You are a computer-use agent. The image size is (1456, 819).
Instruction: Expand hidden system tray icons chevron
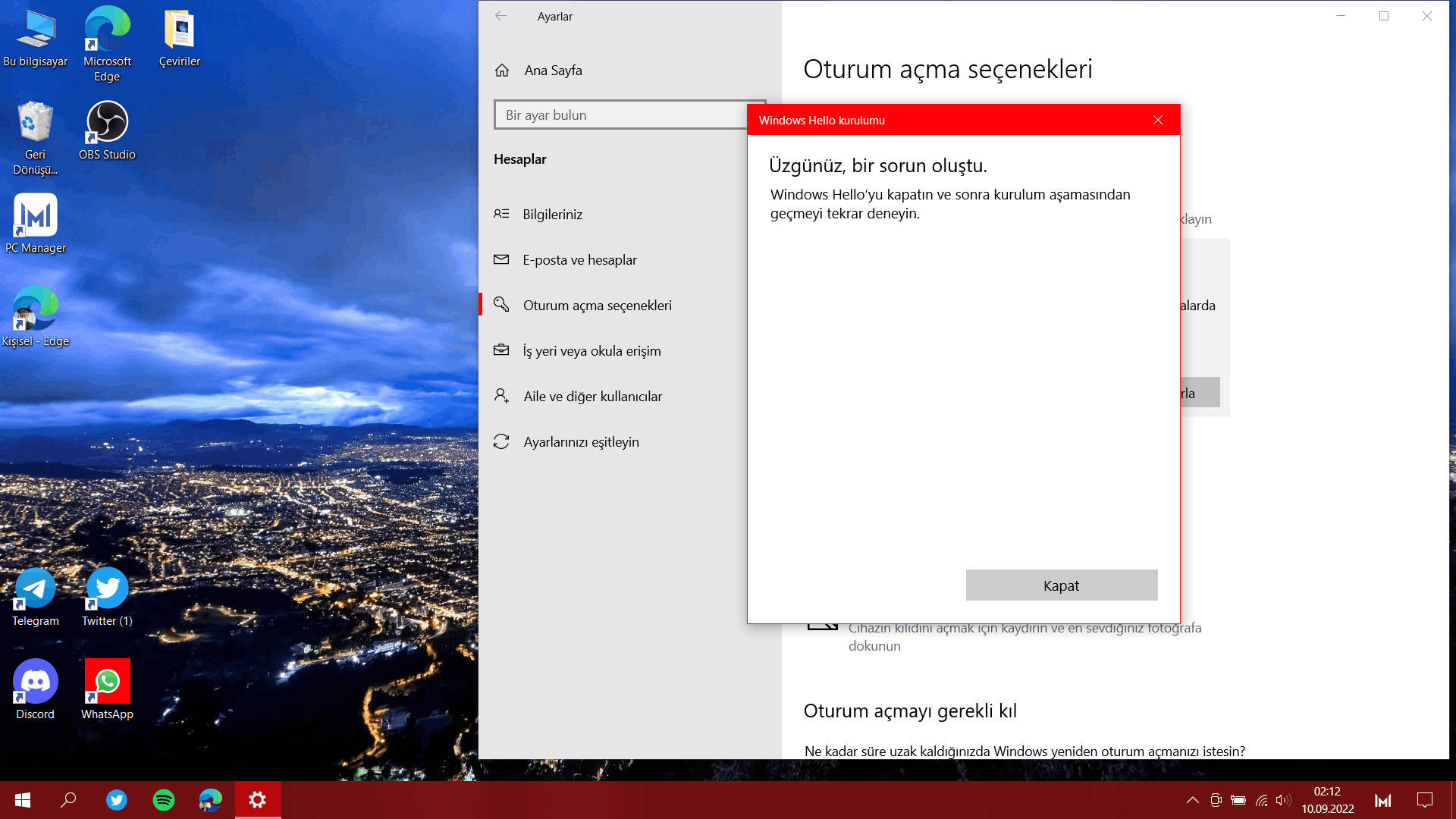[x=1192, y=800]
